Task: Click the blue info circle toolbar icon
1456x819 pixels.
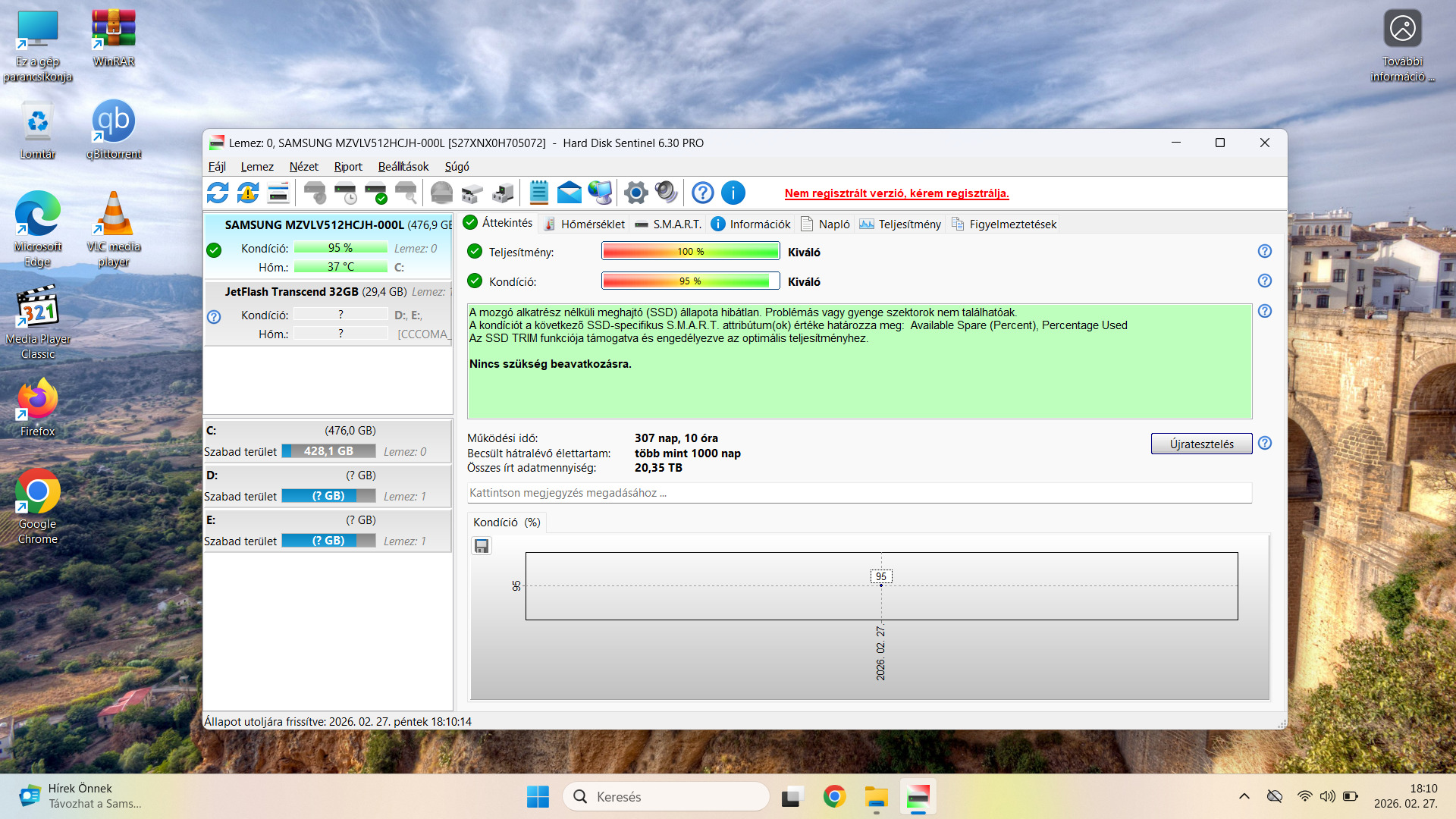Action: click(x=733, y=193)
